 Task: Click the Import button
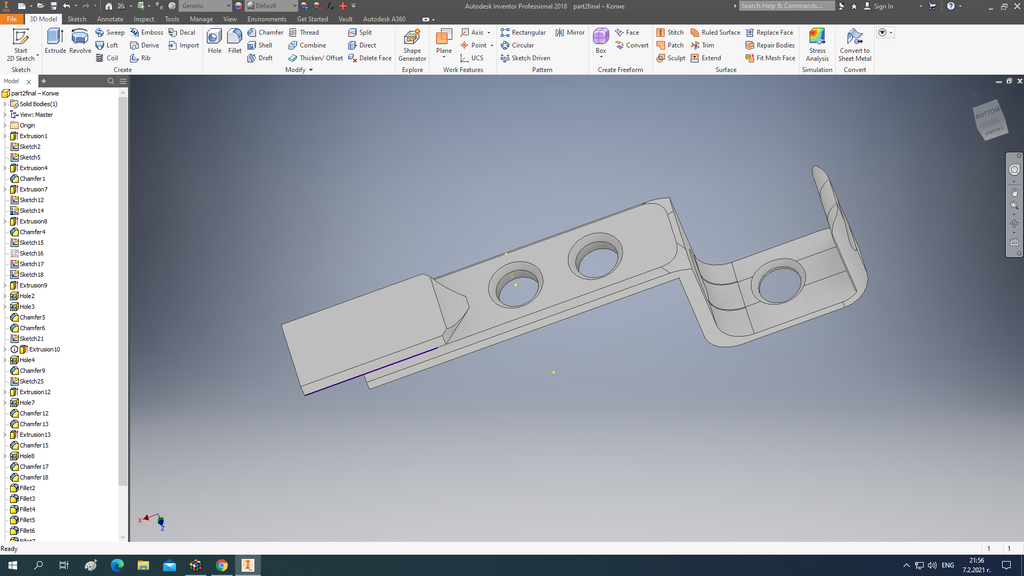pos(184,45)
